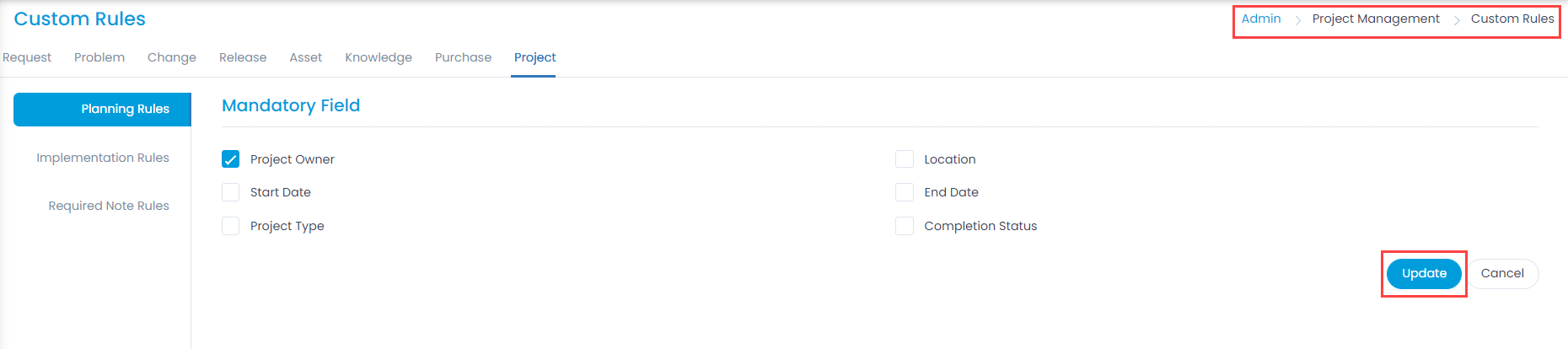Open Implementation Rules in the sidebar

click(103, 158)
